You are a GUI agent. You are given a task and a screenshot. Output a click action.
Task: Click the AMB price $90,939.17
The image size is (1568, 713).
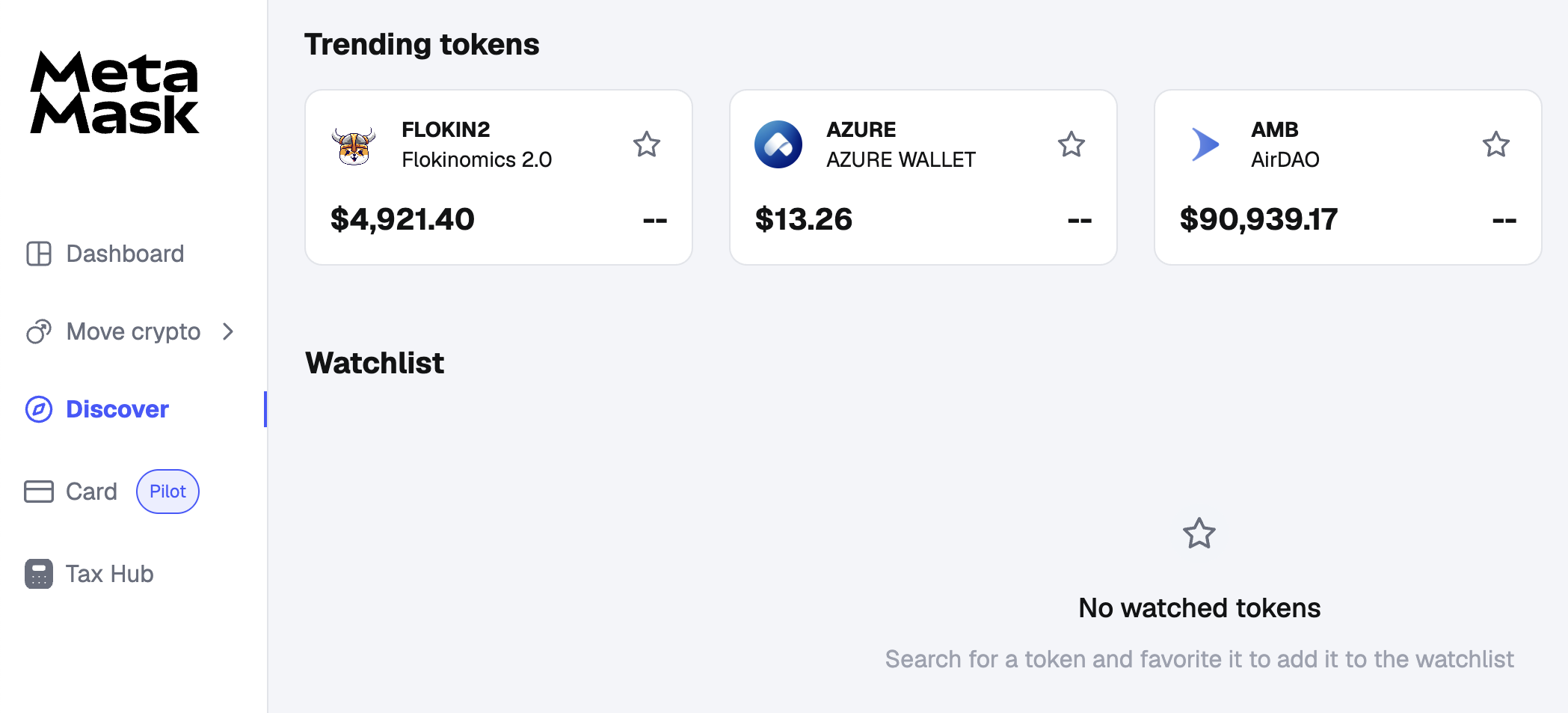click(1258, 219)
